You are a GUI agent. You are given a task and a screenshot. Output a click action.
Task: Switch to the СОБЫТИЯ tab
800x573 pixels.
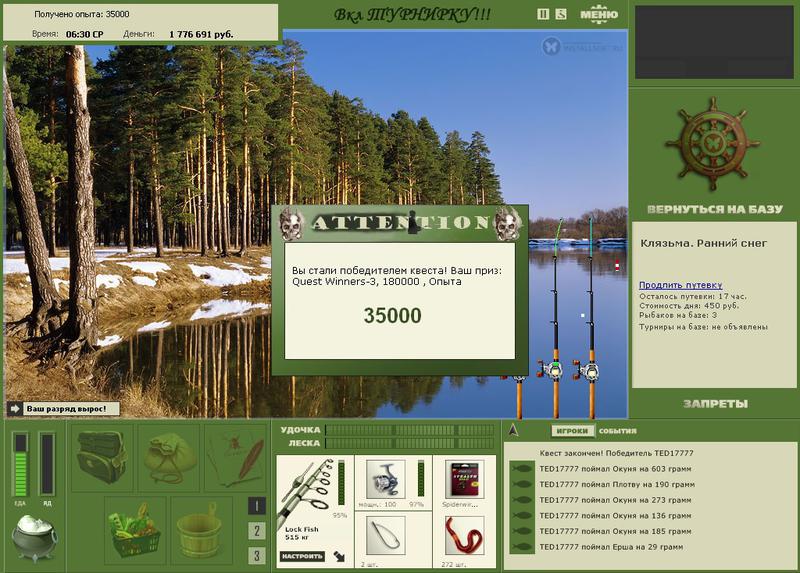(617, 431)
